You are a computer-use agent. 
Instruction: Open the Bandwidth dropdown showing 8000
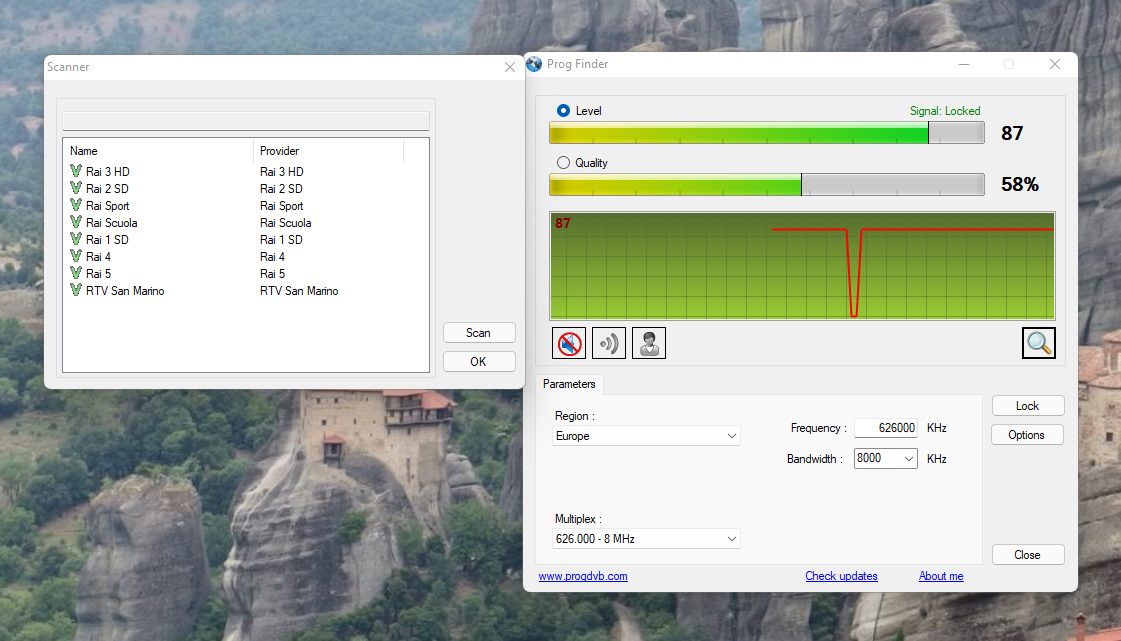[x=886, y=458]
